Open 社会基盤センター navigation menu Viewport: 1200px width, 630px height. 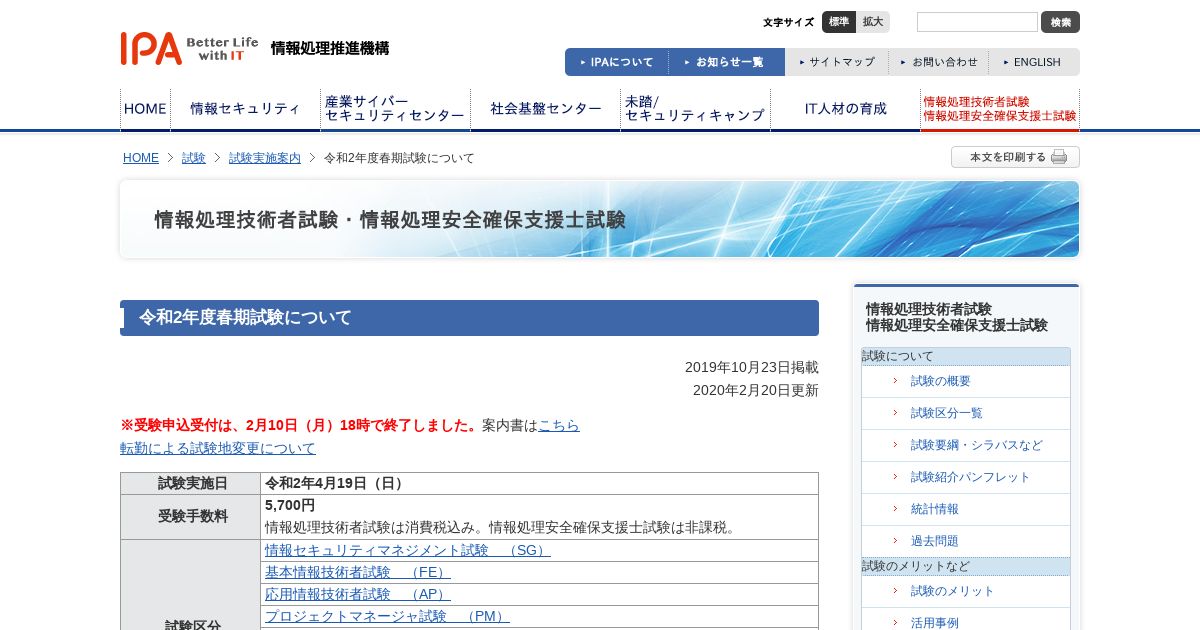[545, 109]
